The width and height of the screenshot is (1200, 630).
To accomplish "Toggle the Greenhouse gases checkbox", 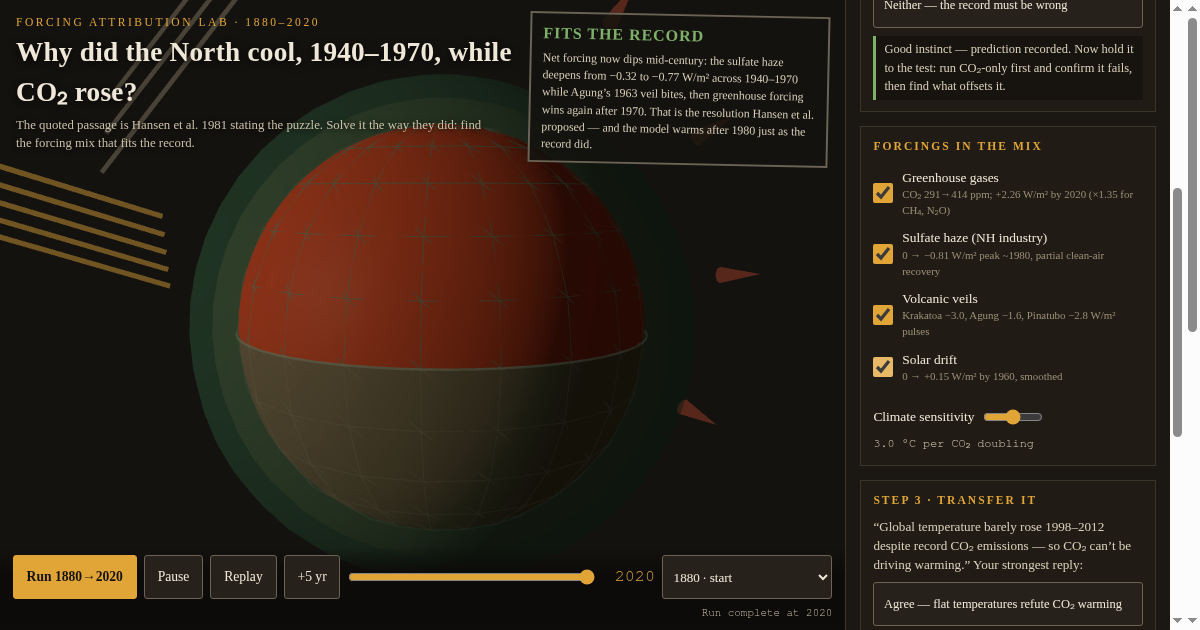I will click(883, 193).
